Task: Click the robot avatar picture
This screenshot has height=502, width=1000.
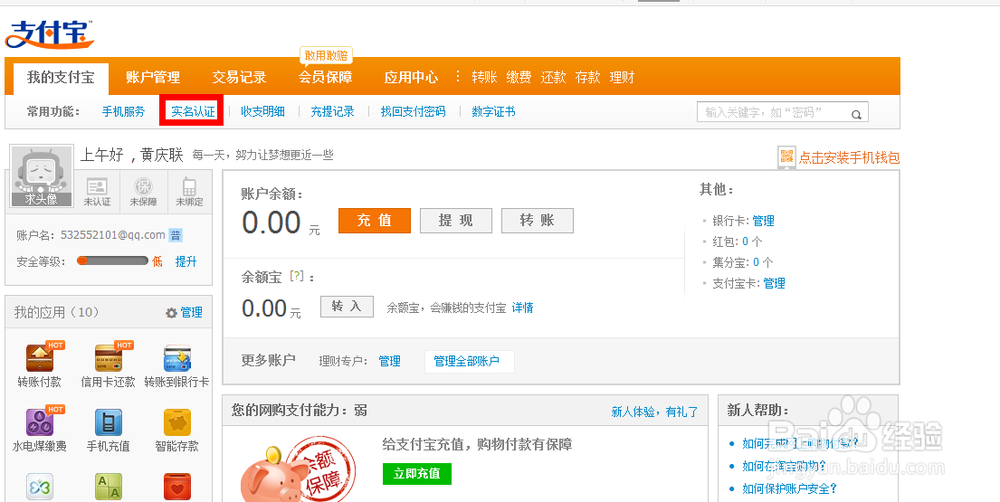Action: [x=41, y=177]
